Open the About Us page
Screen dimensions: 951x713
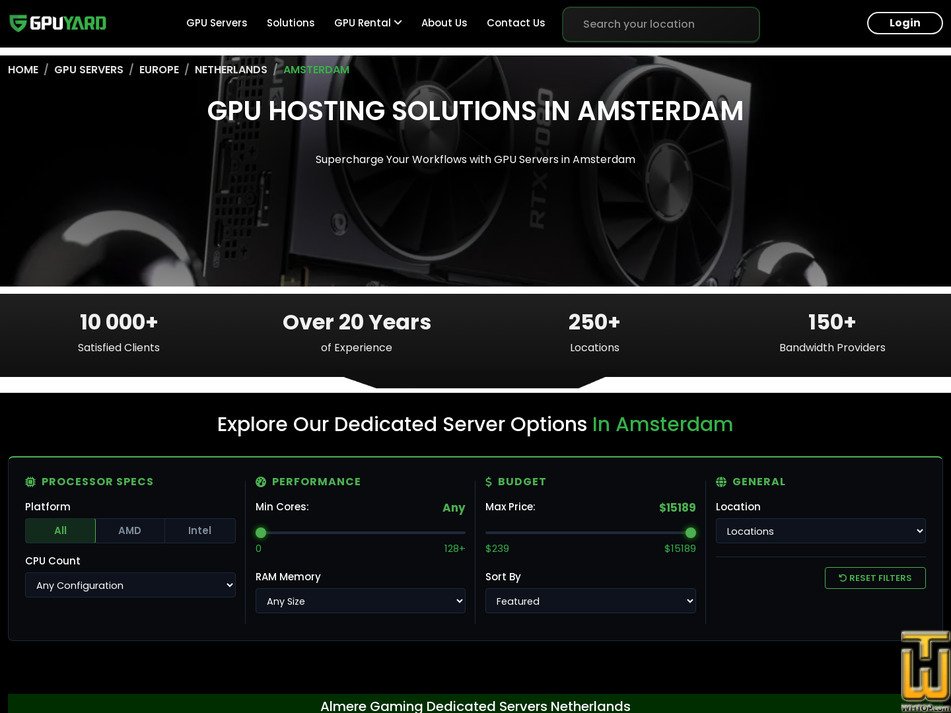[x=444, y=23]
